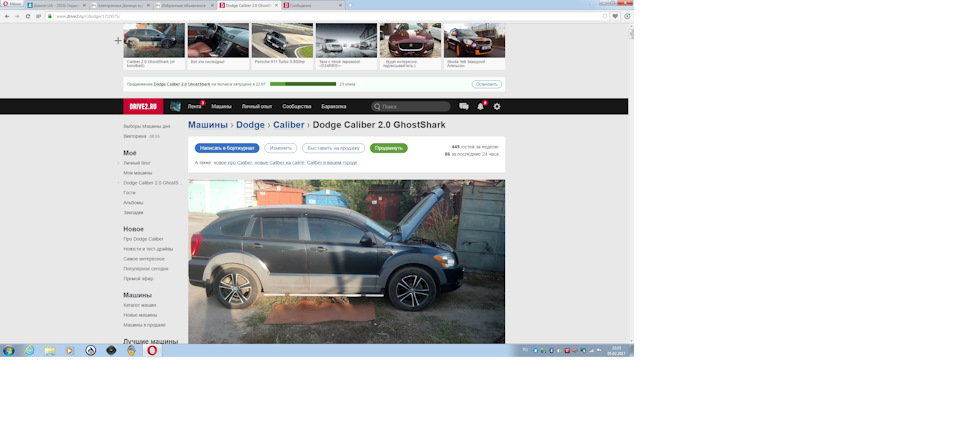
Task: Click the Остановить promotion button
Action: (x=487, y=84)
